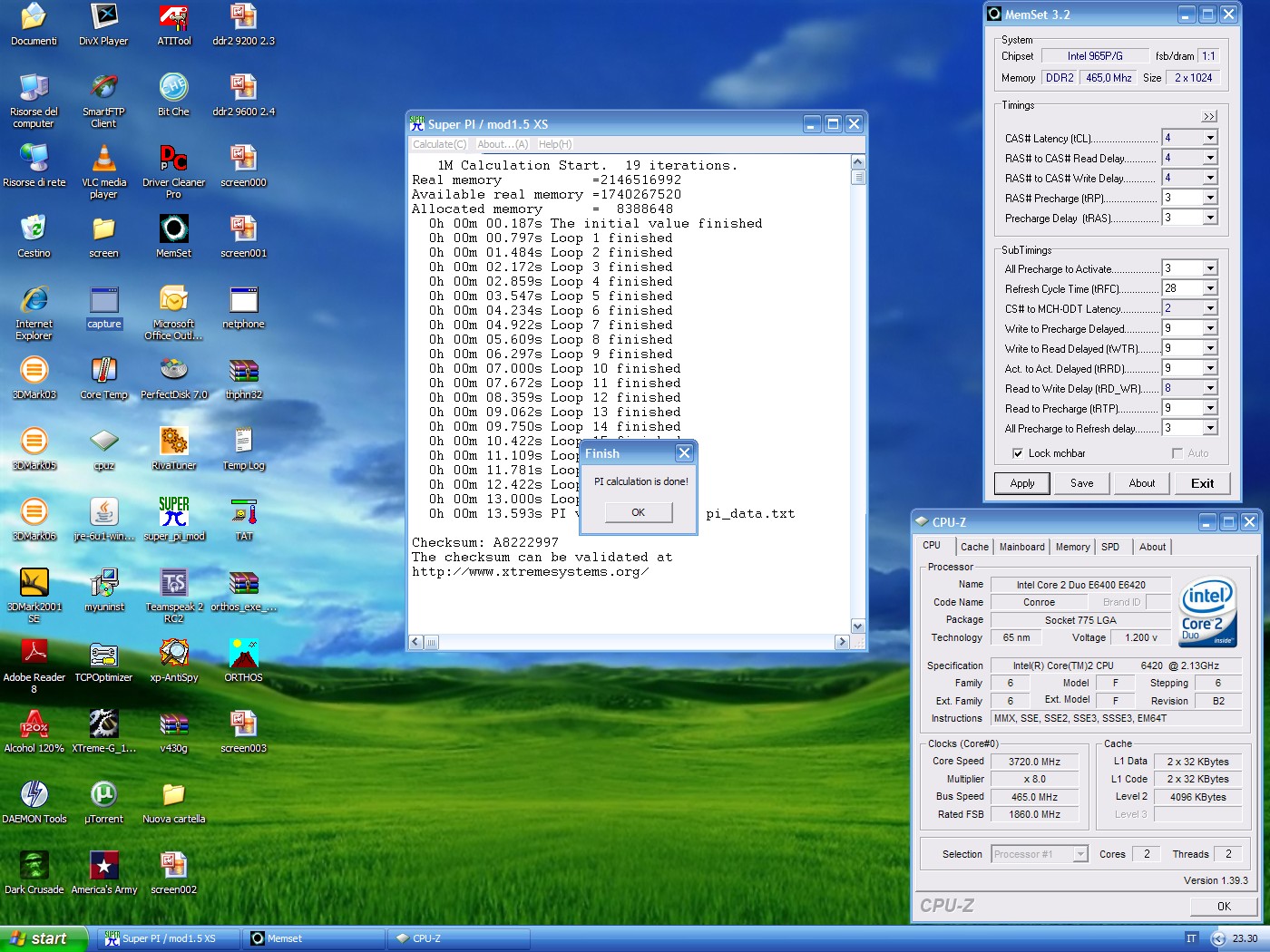This screenshot has width=1270, height=952.
Task: Switch to the SPD tab in CPU-Z
Action: [1110, 547]
